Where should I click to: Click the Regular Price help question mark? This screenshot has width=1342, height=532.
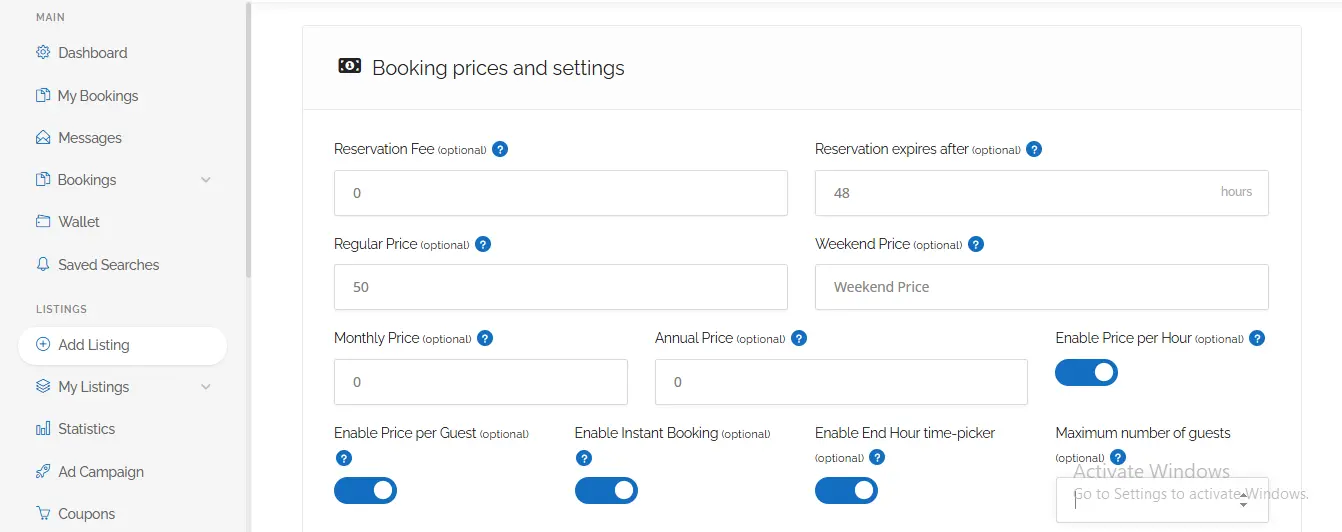pyautogui.click(x=483, y=244)
